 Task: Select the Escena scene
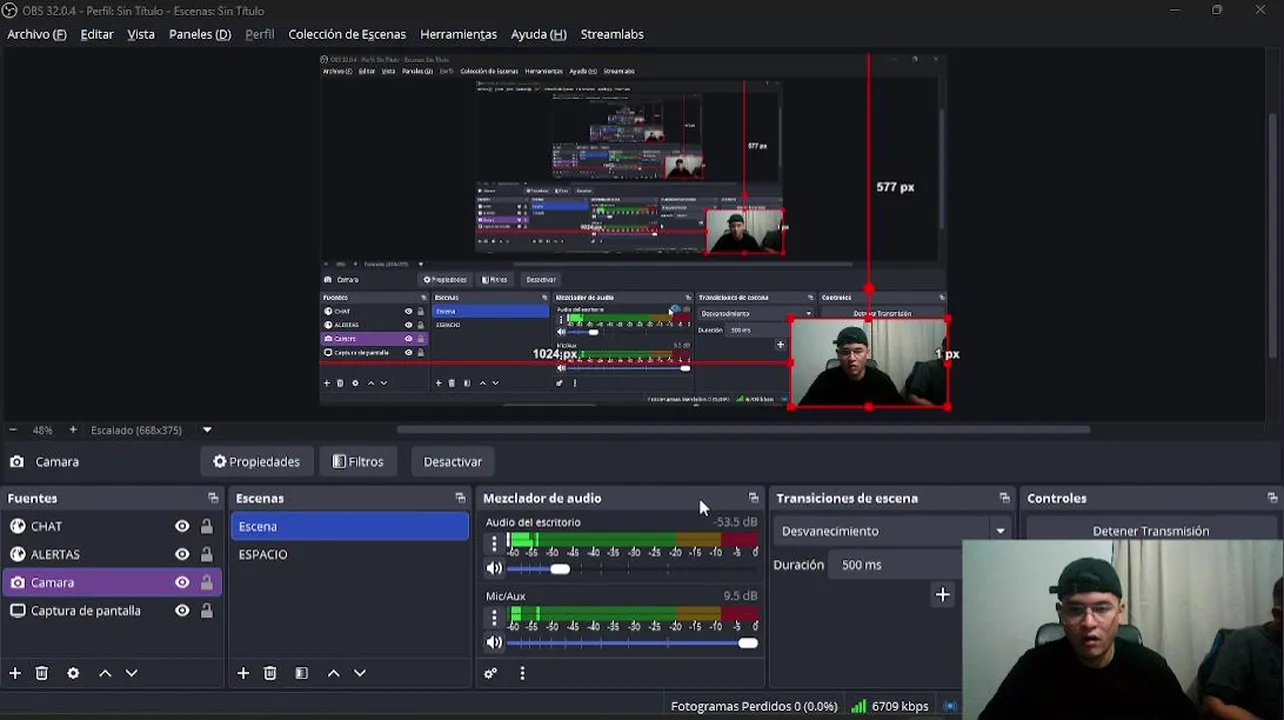click(x=350, y=526)
